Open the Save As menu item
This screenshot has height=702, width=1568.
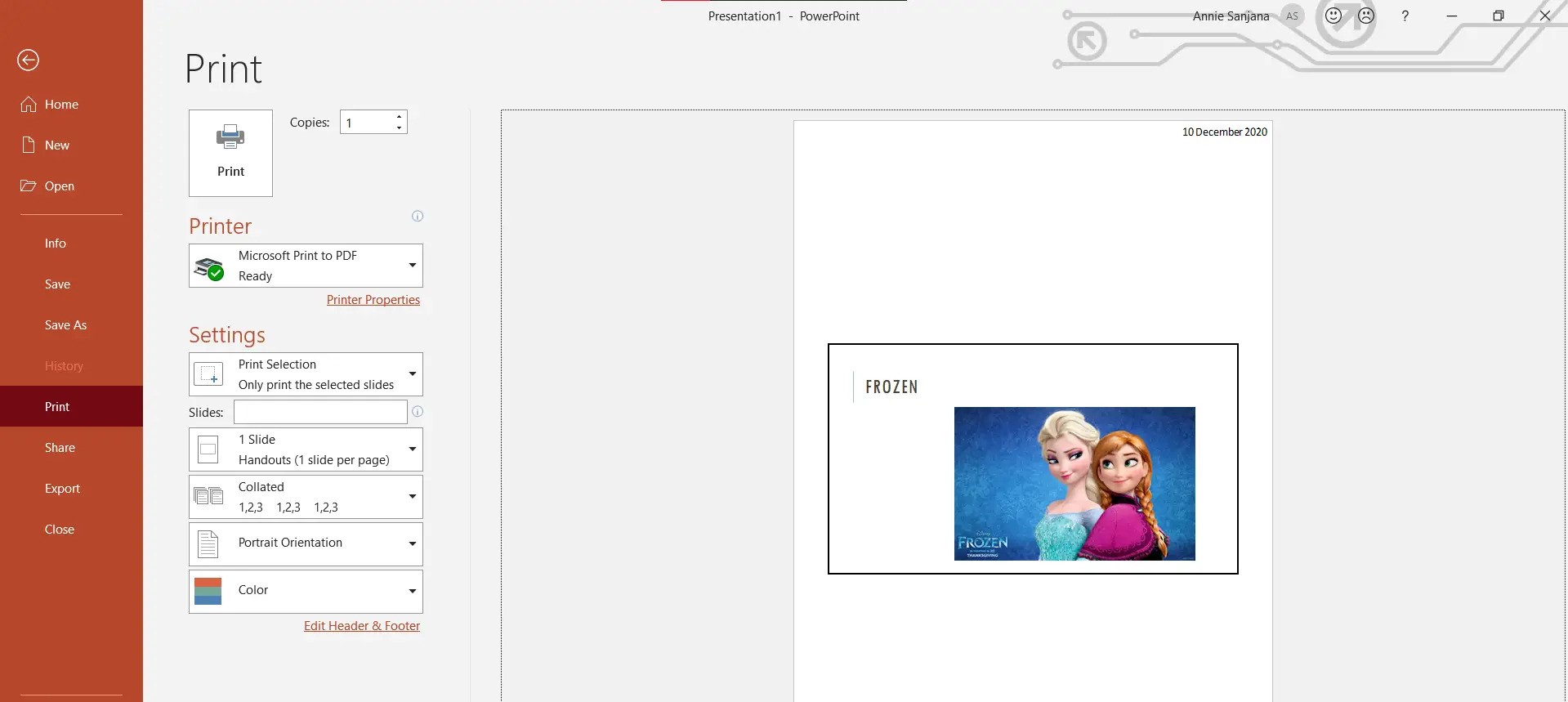[65, 325]
